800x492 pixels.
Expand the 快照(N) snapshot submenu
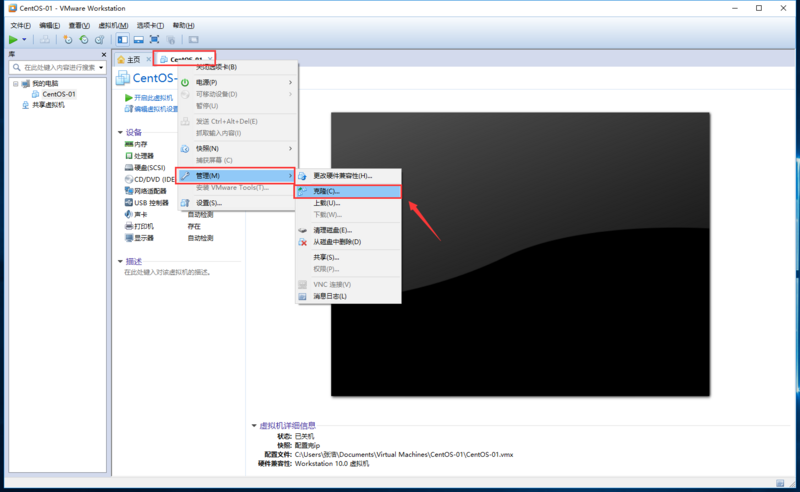coord(237,149)
